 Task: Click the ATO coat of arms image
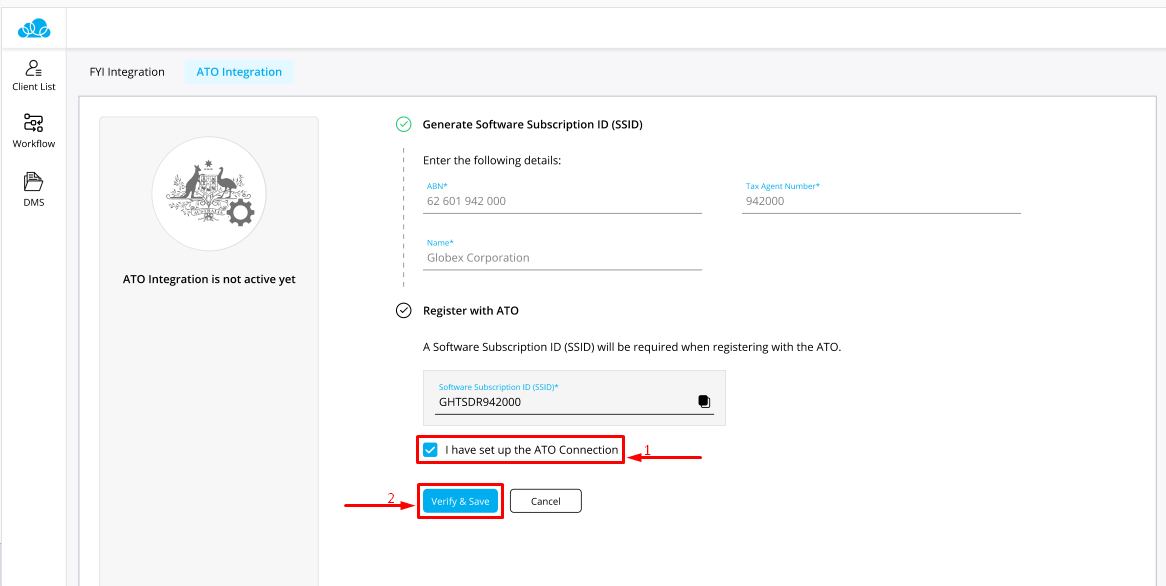coord(209,193)
